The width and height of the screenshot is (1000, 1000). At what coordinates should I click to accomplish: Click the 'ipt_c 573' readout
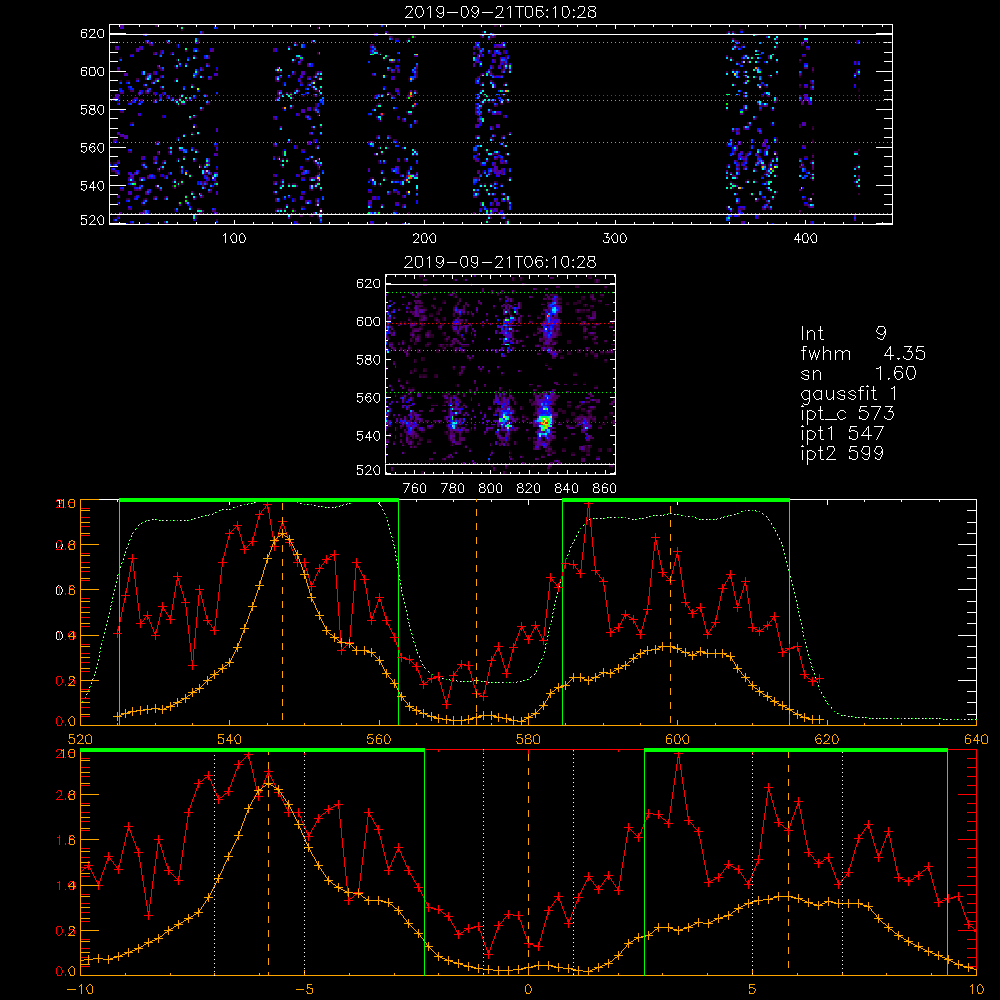[x=848, y=414]
